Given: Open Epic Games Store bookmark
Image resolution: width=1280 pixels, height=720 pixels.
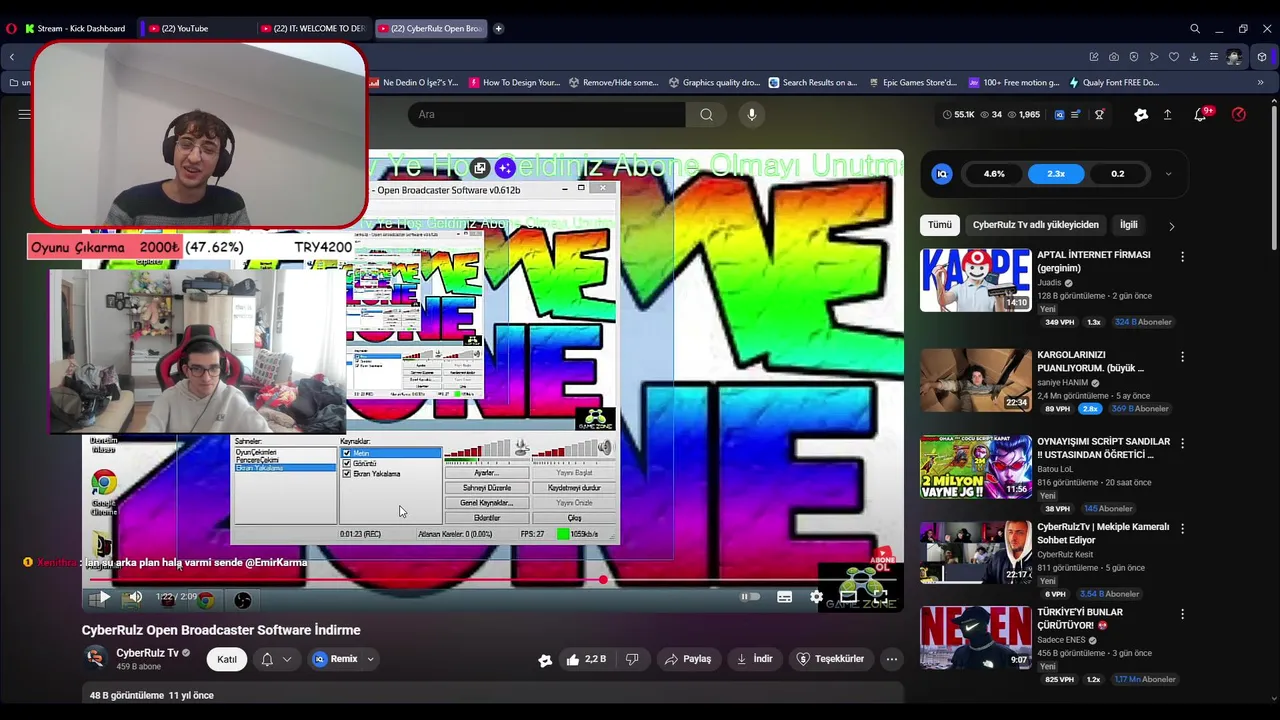Looking at the screenshot, I should click(x=912, y=83).
